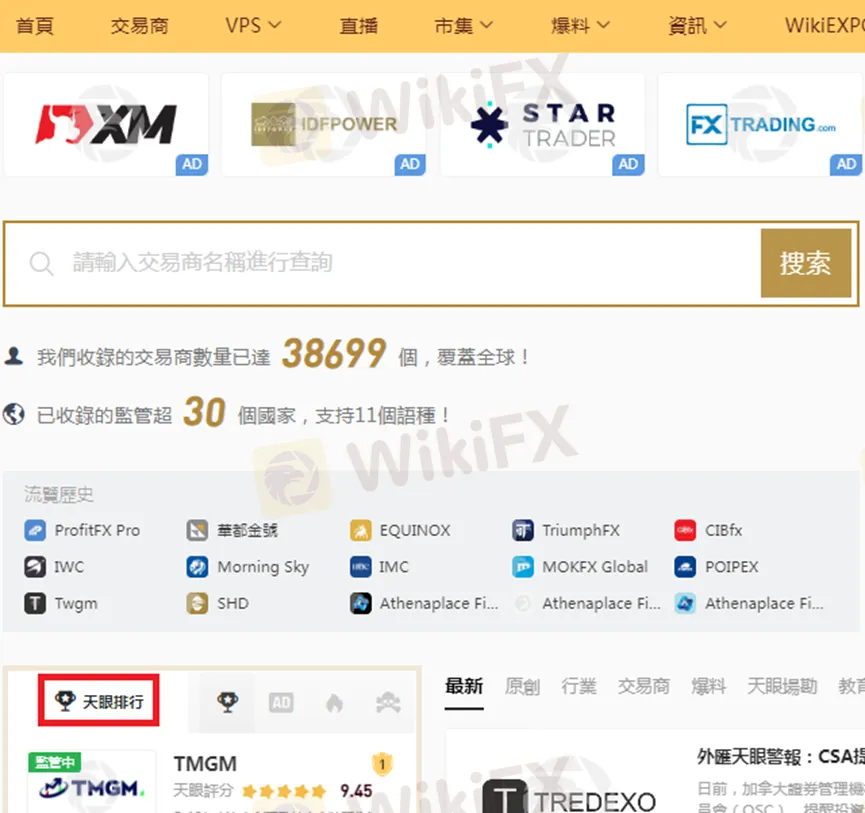This screenshot has height=813, width=865.
Task: Select the Morning Sky broker icon
Action: coord(197,567)
